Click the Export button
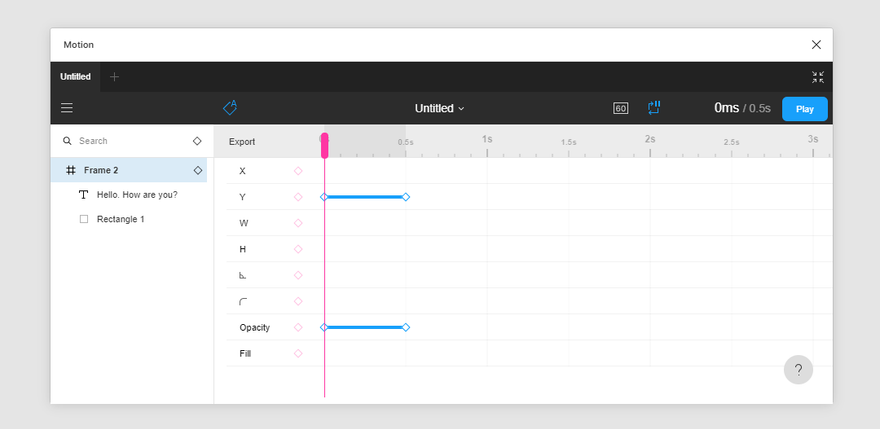The width and height of the screenshot is (880, 429). coord(242,142)
